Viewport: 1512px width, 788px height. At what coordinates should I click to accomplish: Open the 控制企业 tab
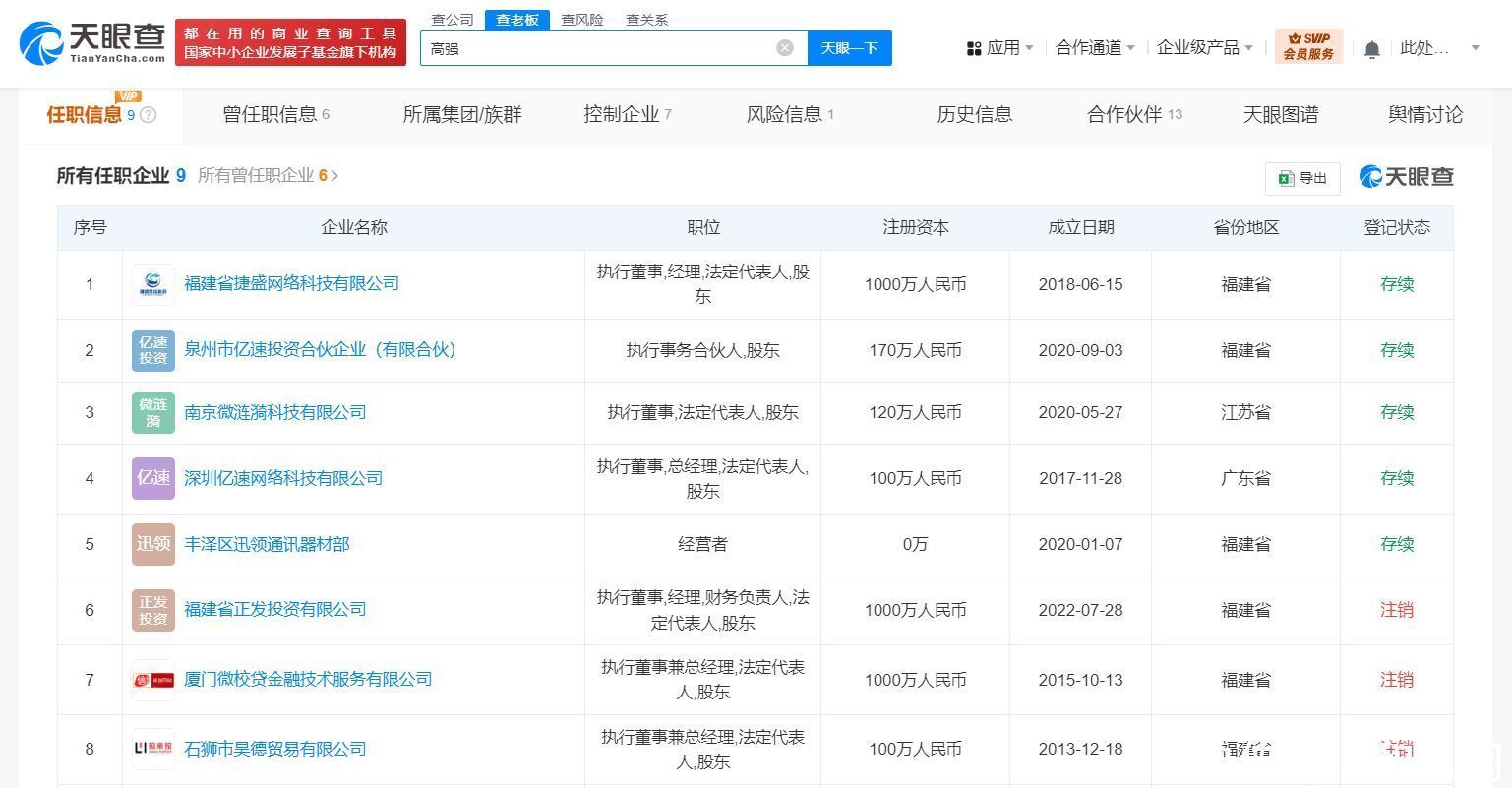tap(627, 115)
